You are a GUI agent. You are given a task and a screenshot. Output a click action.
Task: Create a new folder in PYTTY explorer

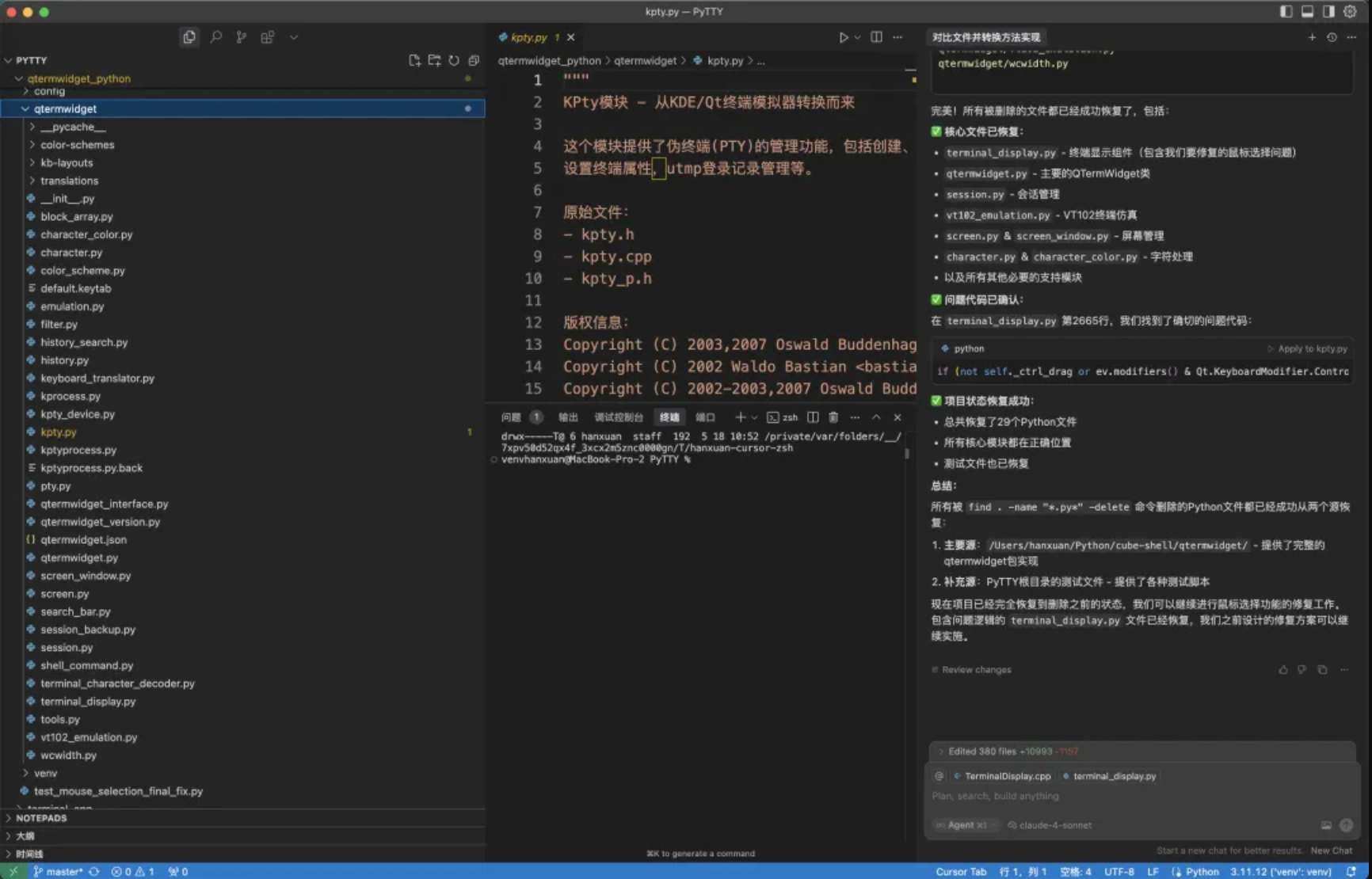point(434,60)
